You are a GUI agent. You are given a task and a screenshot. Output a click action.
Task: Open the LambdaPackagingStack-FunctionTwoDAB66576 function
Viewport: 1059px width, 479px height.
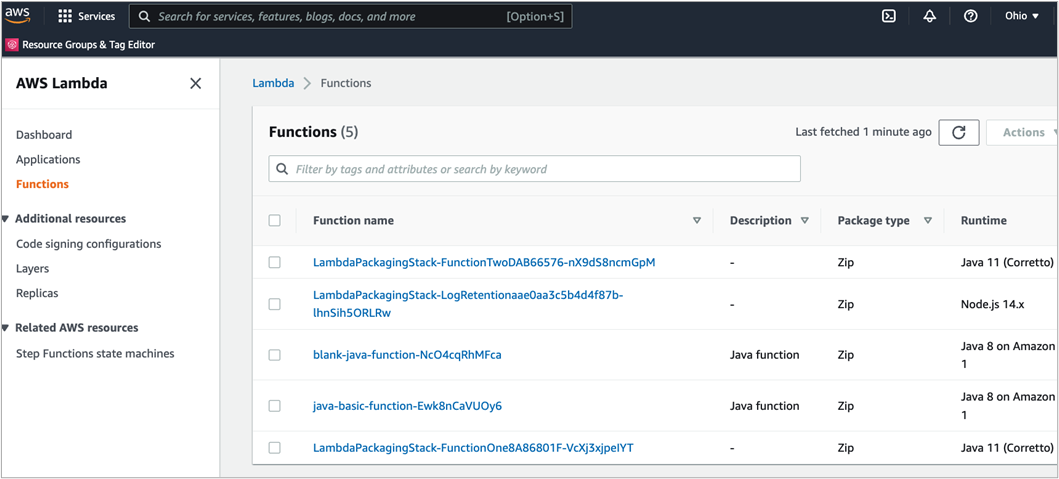tap(484, 262)
